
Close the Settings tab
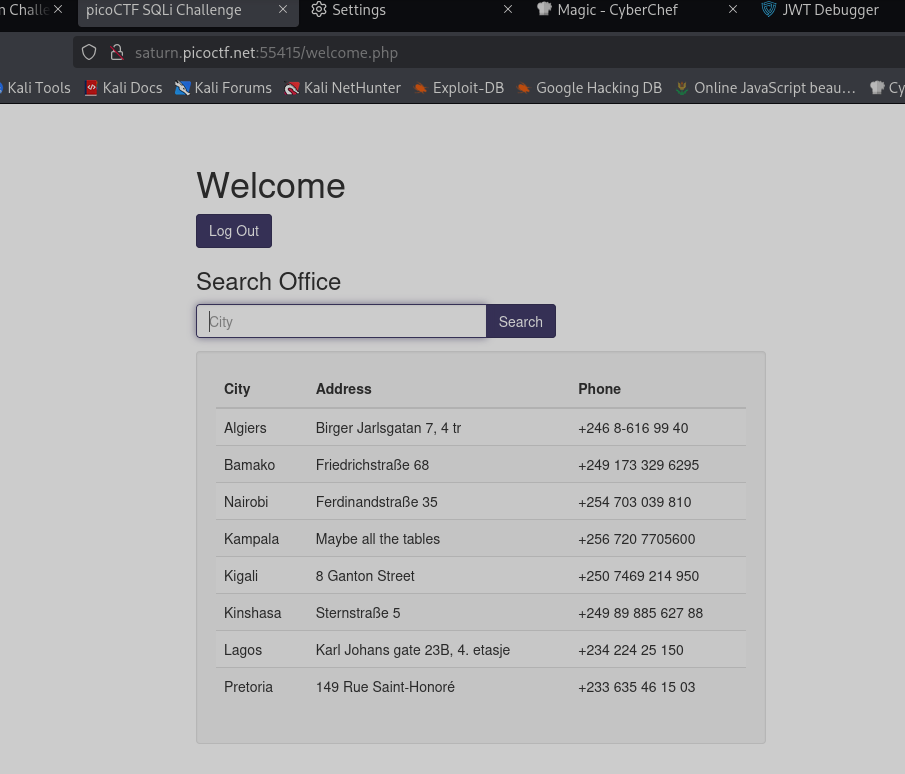click(508, 10)
